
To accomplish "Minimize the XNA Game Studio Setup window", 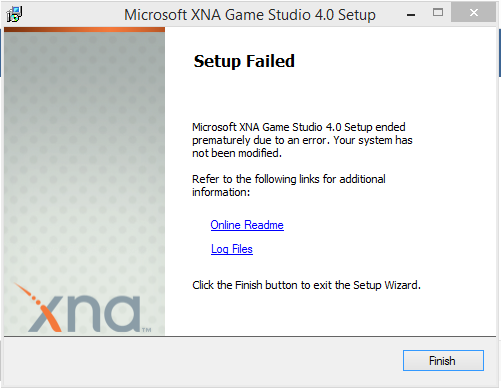I will coord(411,14).
